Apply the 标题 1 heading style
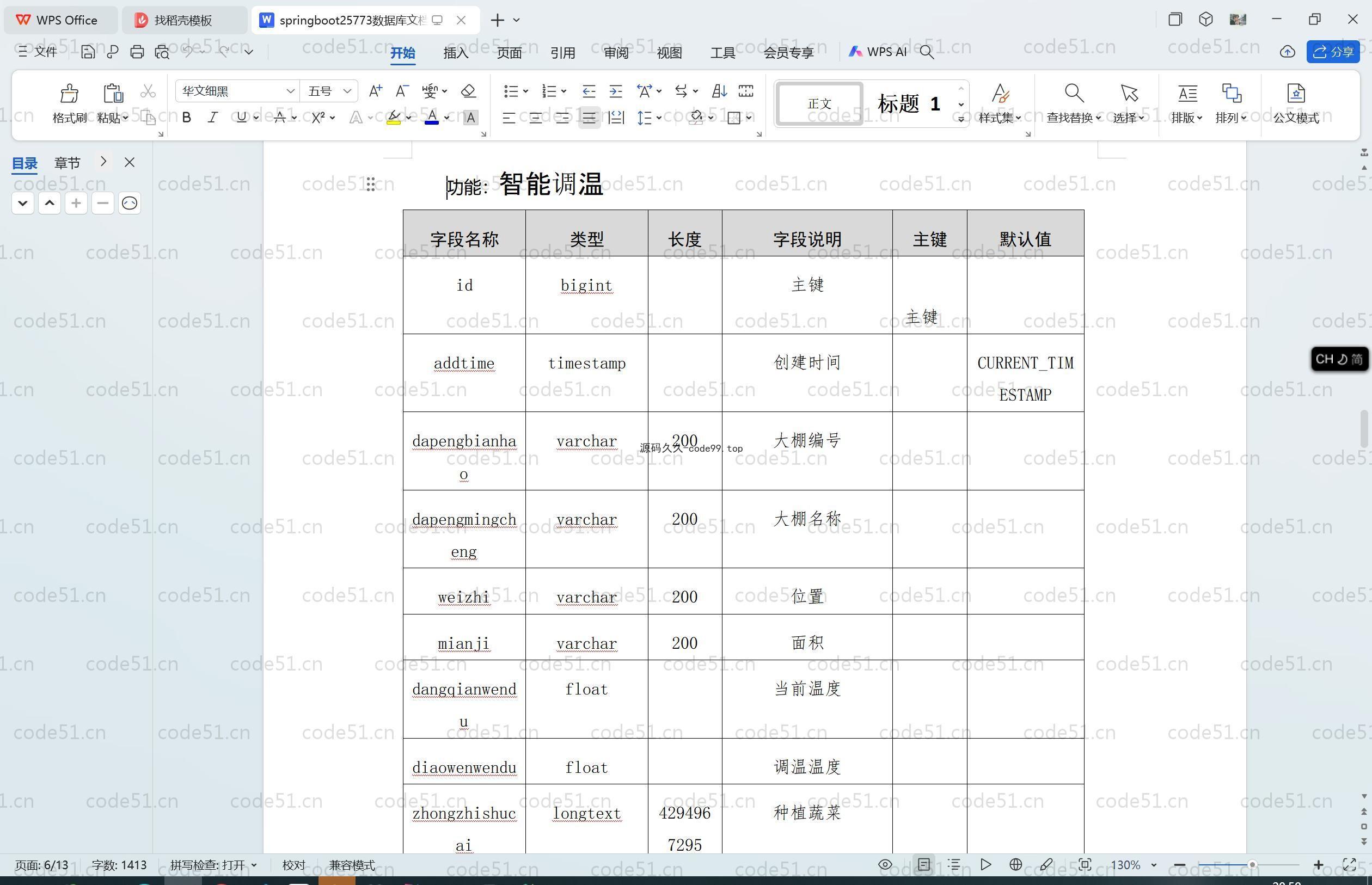 [x=909, y=103]
